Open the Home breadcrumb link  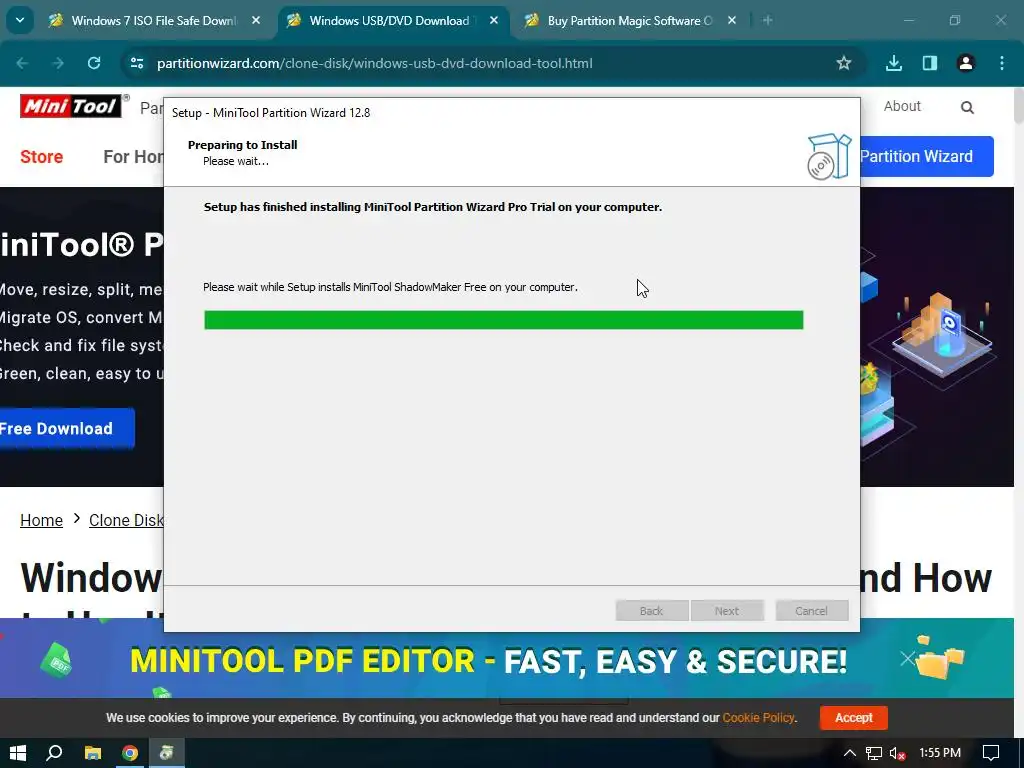tap(41, 520)
